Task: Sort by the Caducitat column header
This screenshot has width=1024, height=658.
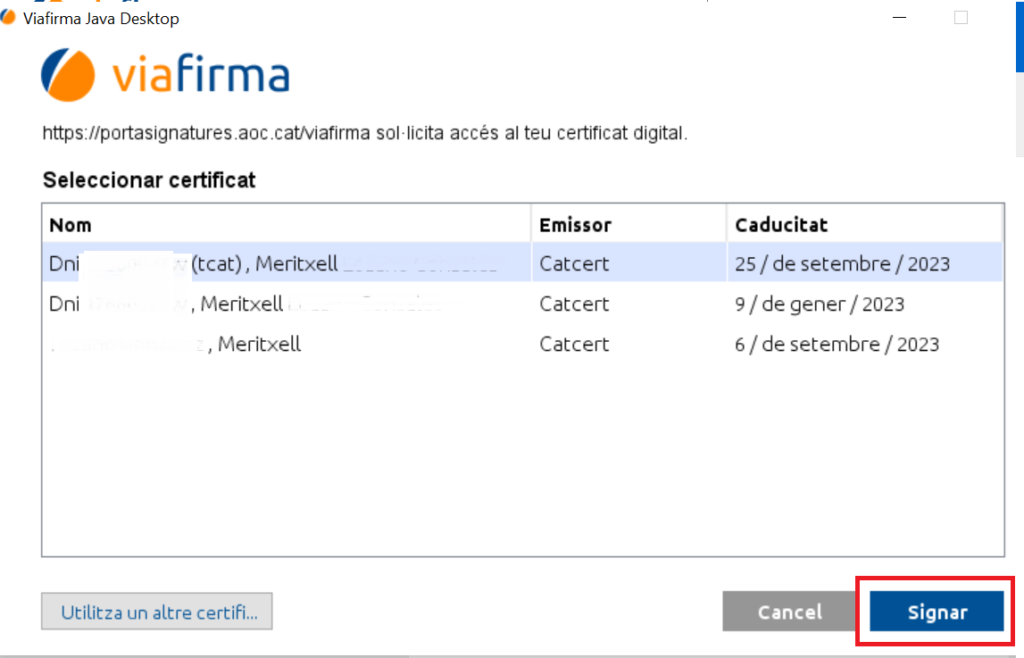Action: click(x=781, y=225)
